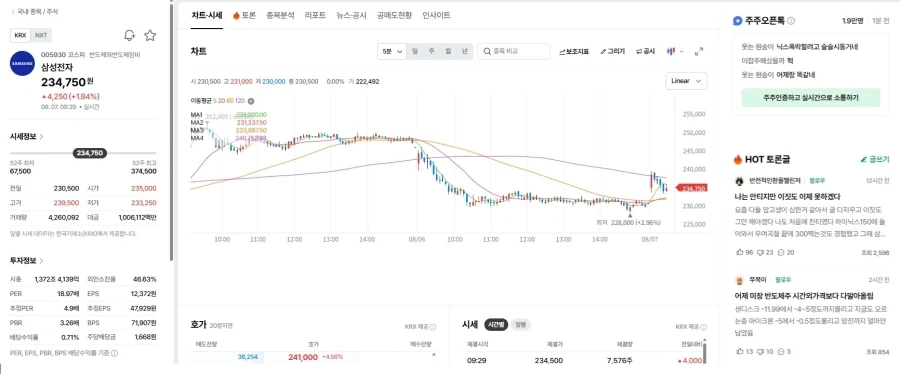Open the 공매도현황 tab
The image size is (900, 374).
[x=394, y=15]
